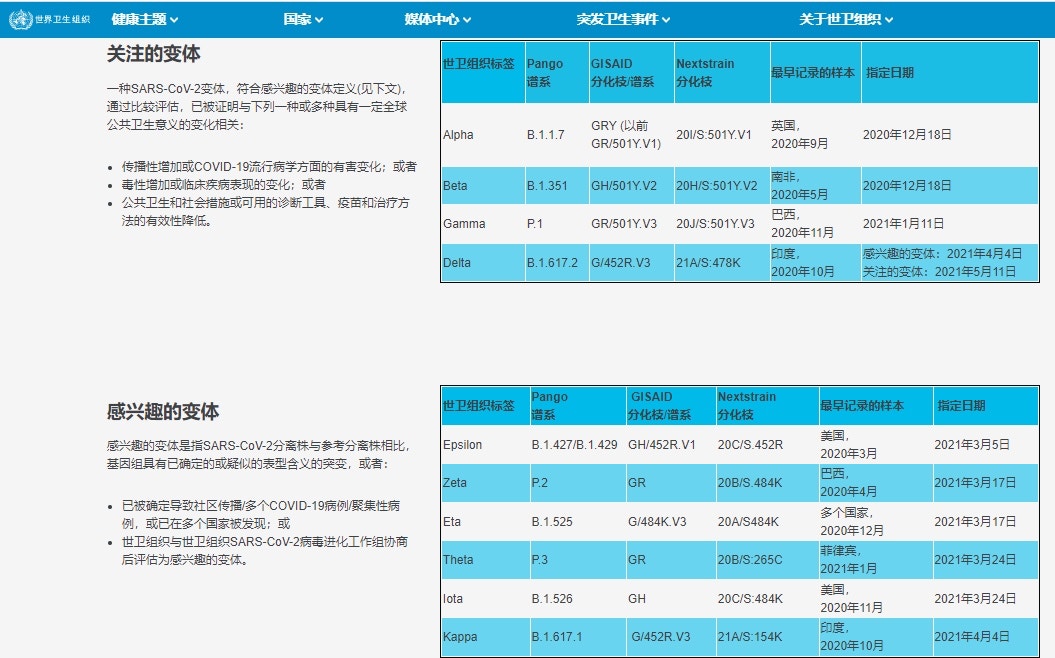Image resolution: width=1055 pixels, height=658 pixels.
Task: Open the 突发卫生事件 menu
Action: pyautogui.click(x=623, y=19)
